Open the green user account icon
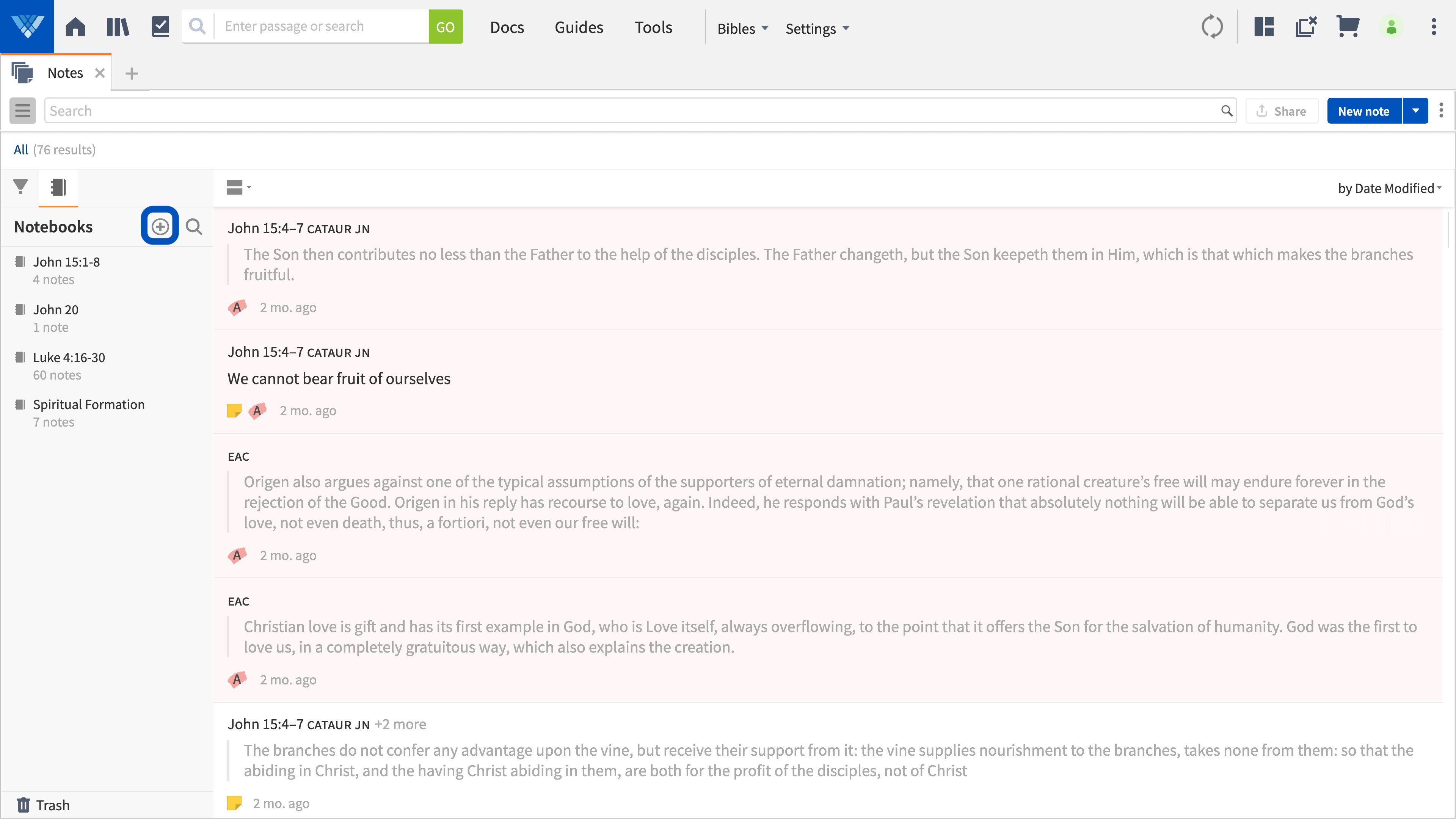 click(1391, 27)
